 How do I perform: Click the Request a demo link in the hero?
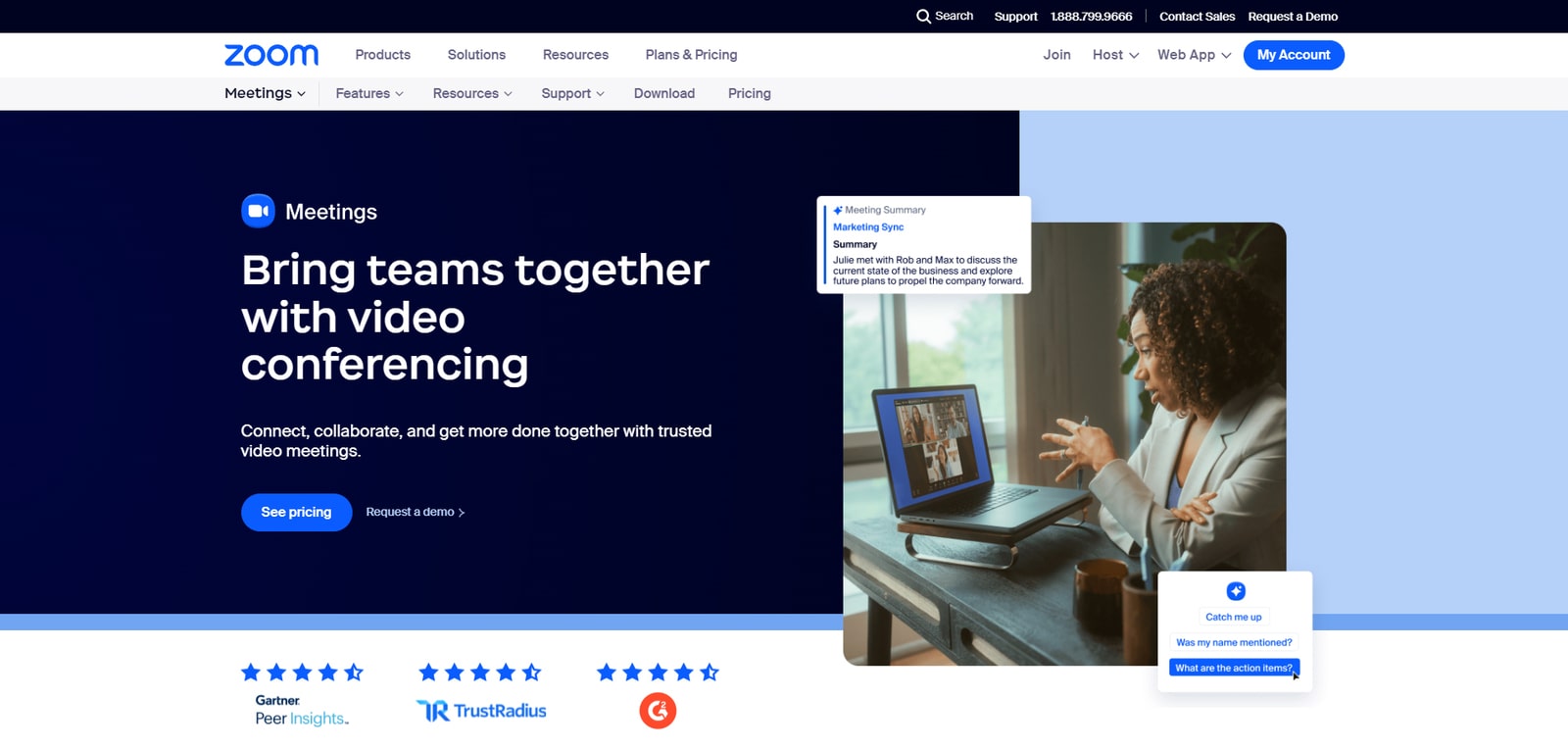(416, 512)
